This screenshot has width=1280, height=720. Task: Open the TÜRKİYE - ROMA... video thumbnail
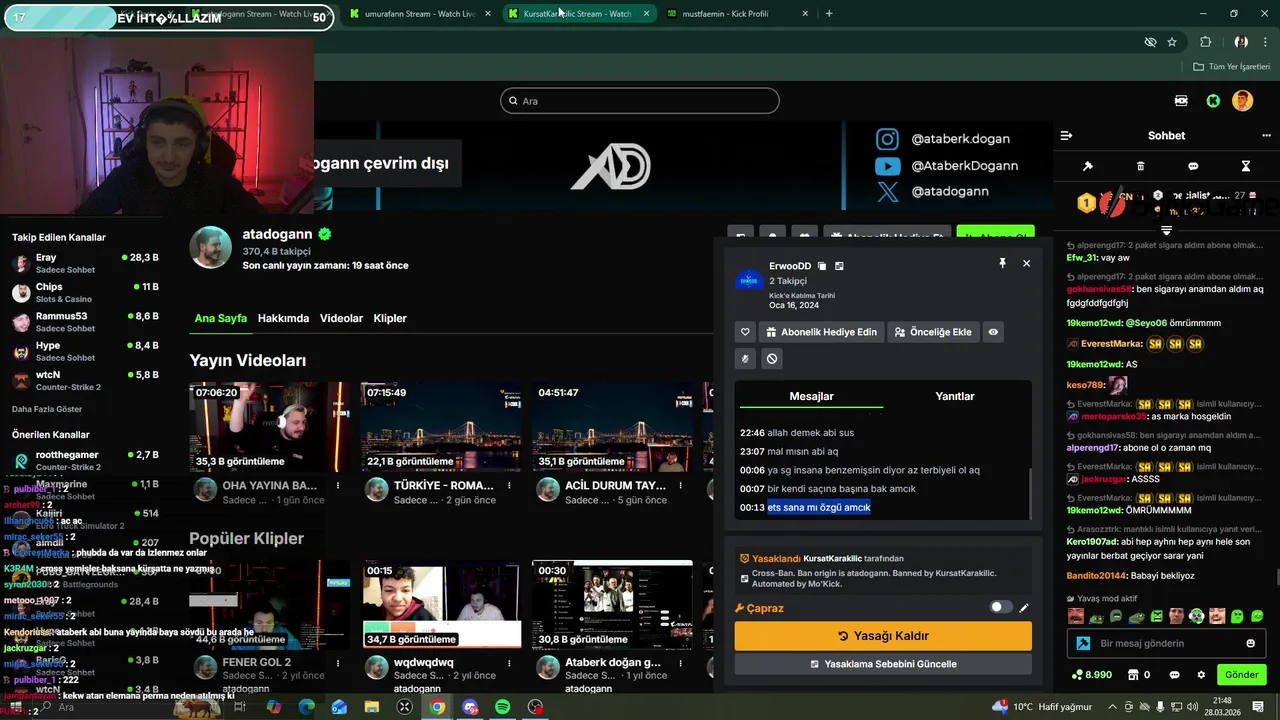click(x=441, y=427)
